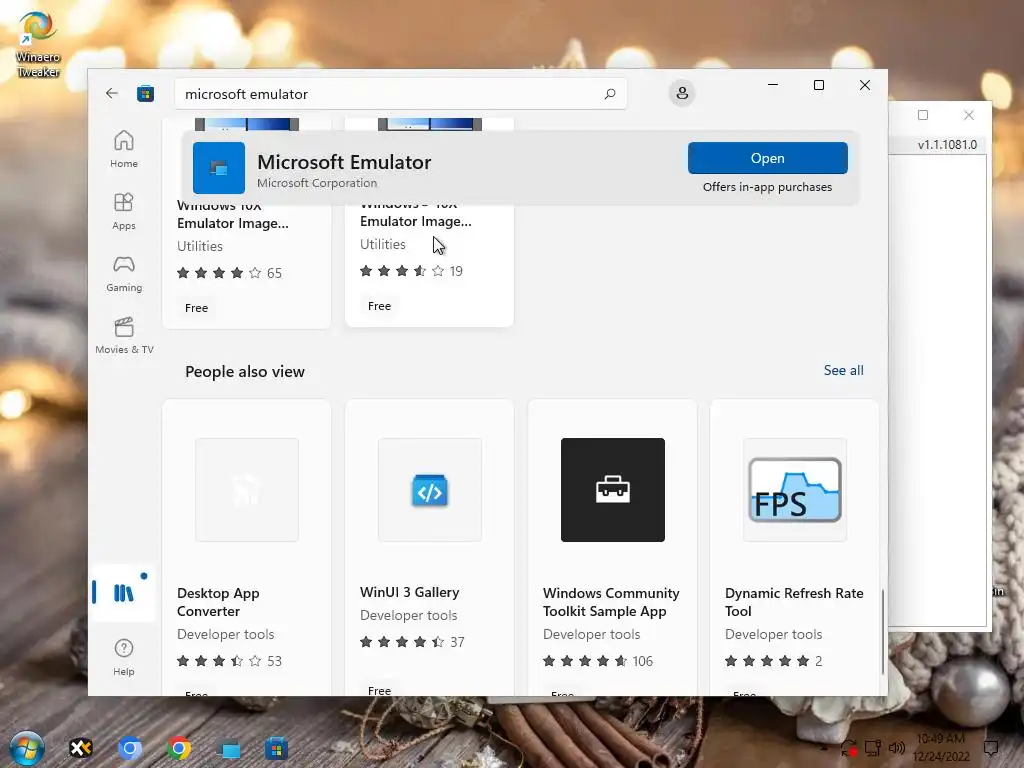Screen dimensions: 1024x768
Task: Open Gaming in the sidebar
Action: [123, 274]
